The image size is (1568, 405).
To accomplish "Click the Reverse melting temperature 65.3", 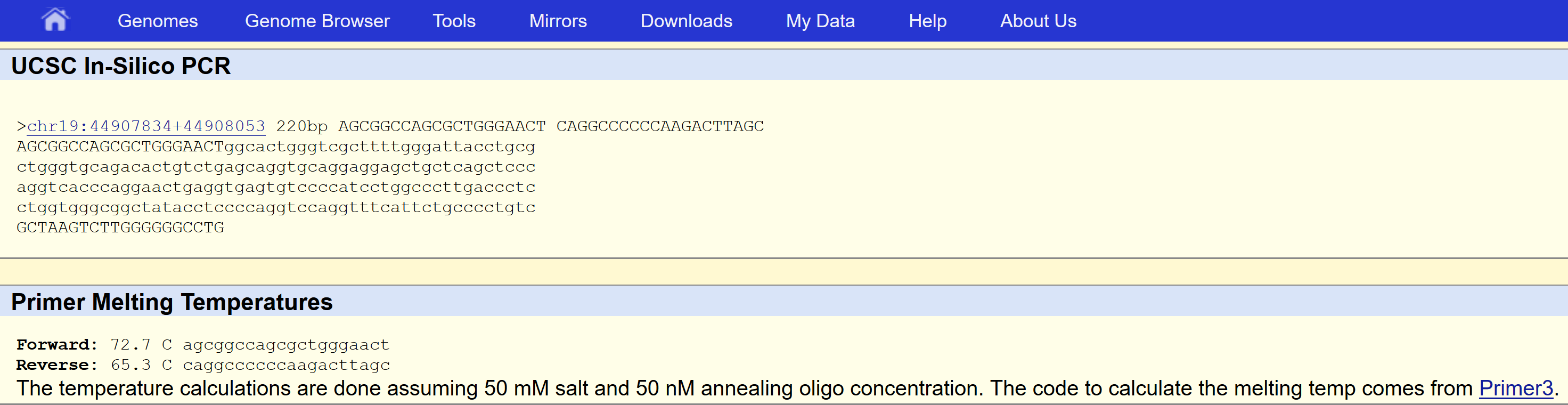I will tap(130, 365).
